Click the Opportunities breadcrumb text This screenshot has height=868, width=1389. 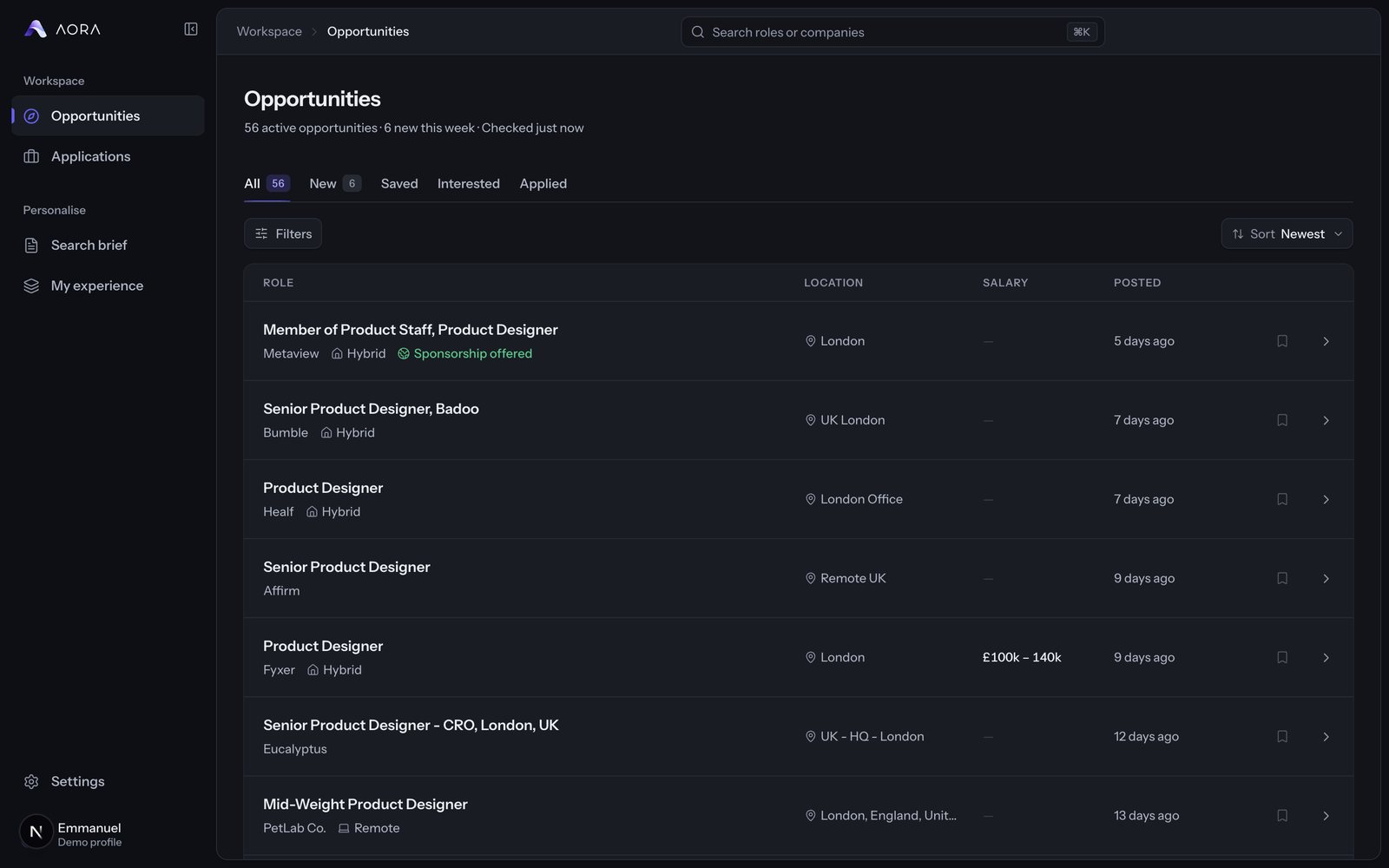coord(368,31)
